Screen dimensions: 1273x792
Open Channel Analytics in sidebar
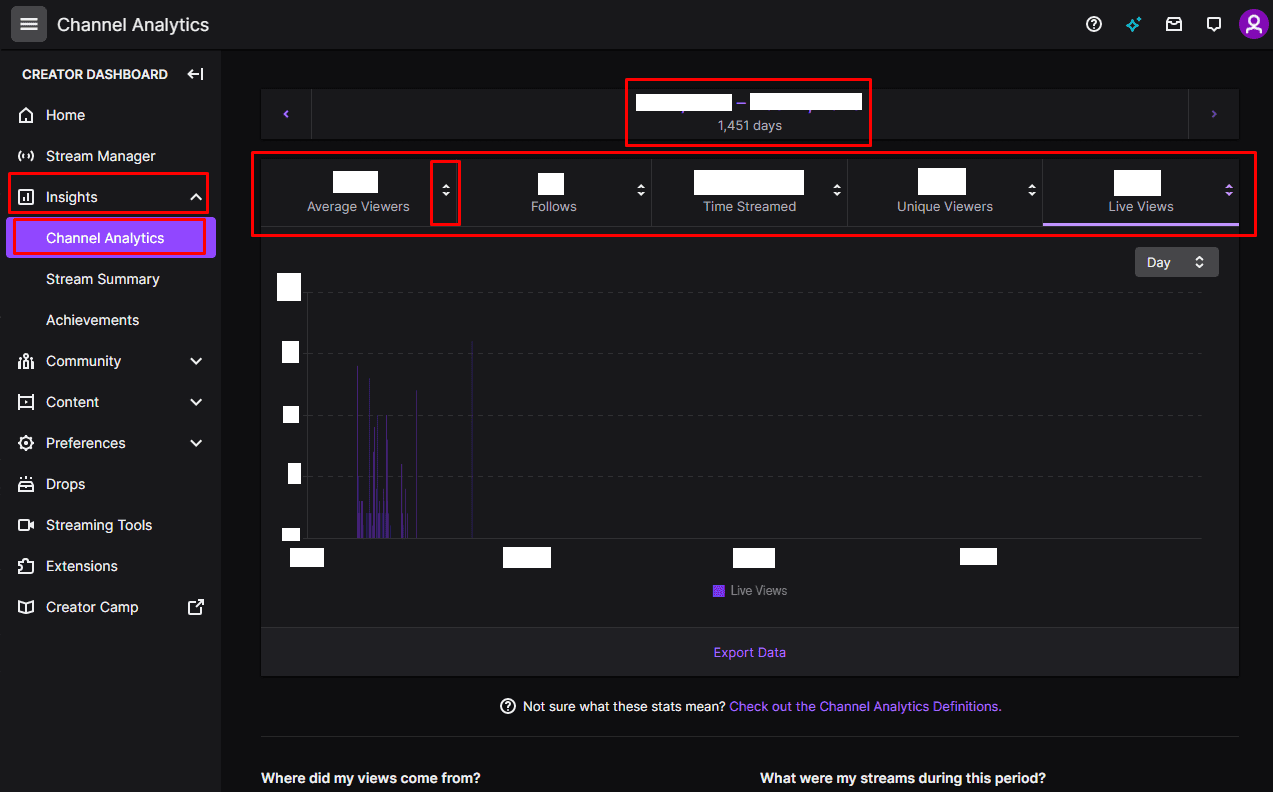pos(111,238)
